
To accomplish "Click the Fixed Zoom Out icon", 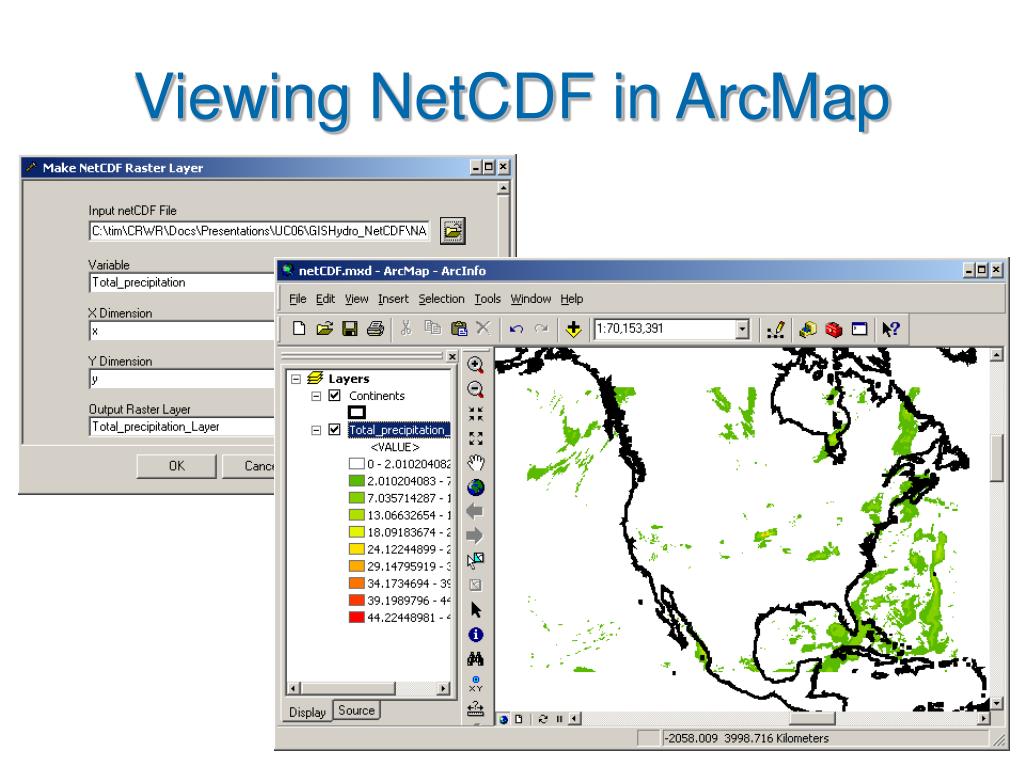I will [475, 438].
